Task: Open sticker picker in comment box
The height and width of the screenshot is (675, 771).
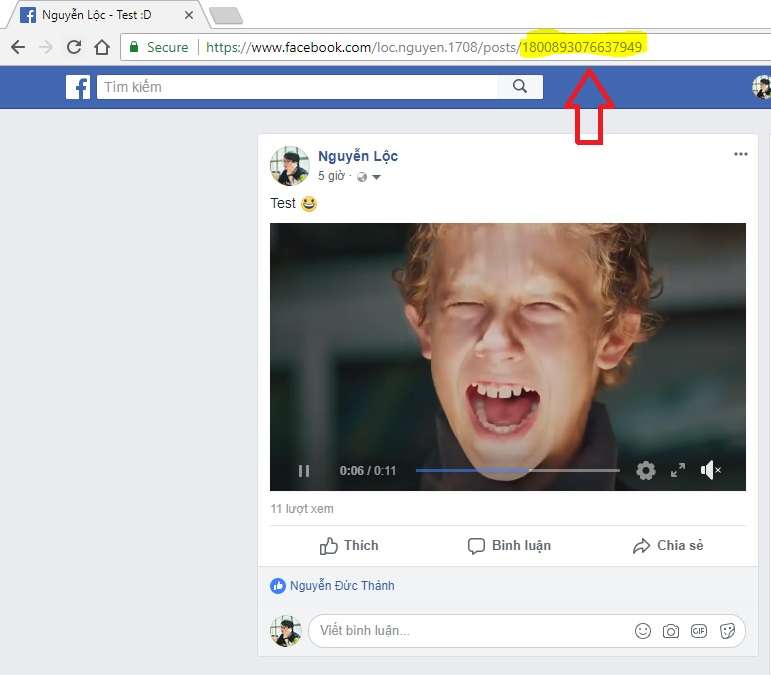Action: [727, 631]
